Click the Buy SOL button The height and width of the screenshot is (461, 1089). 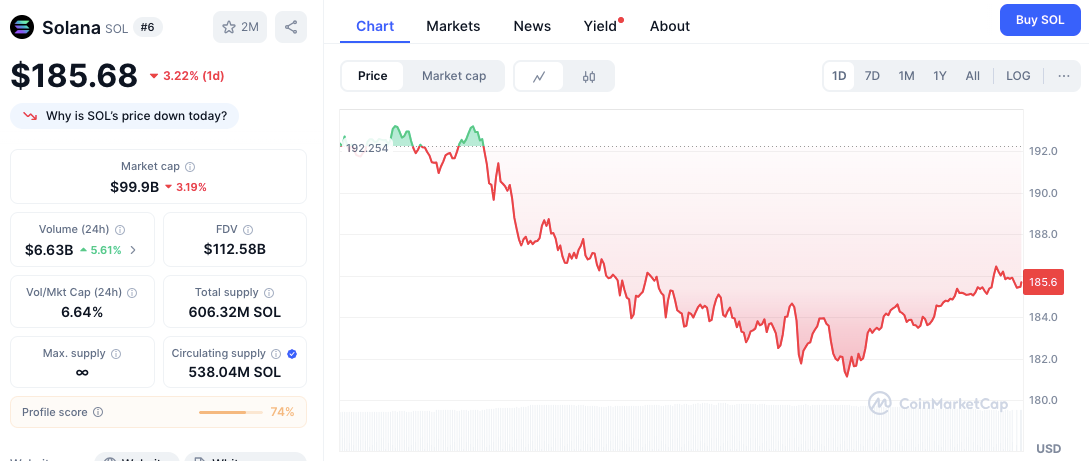[1040, 19]
